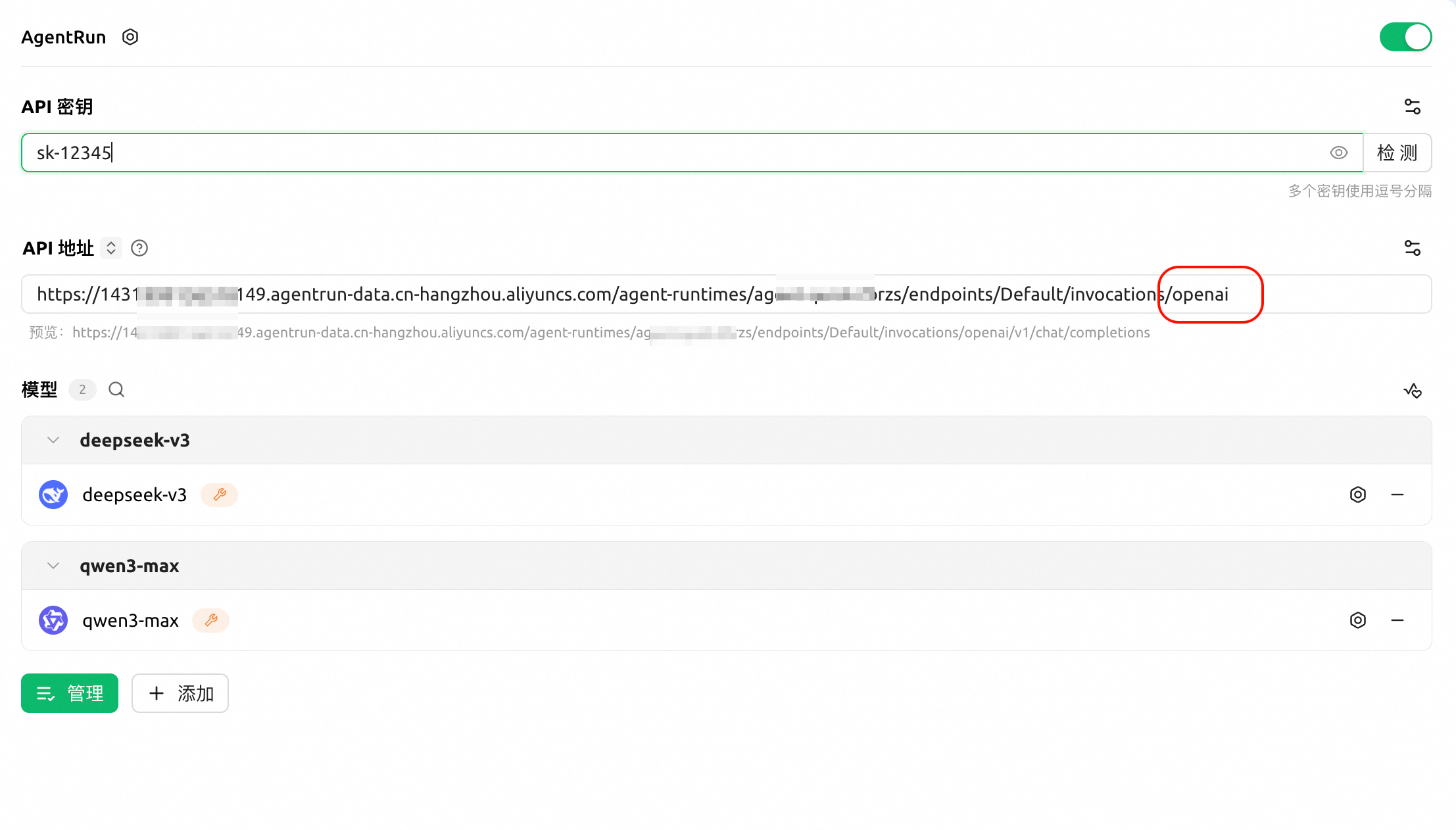Click the 添加 add model button
This screenshot has width=1456, height=830.
tap(180, 693)
